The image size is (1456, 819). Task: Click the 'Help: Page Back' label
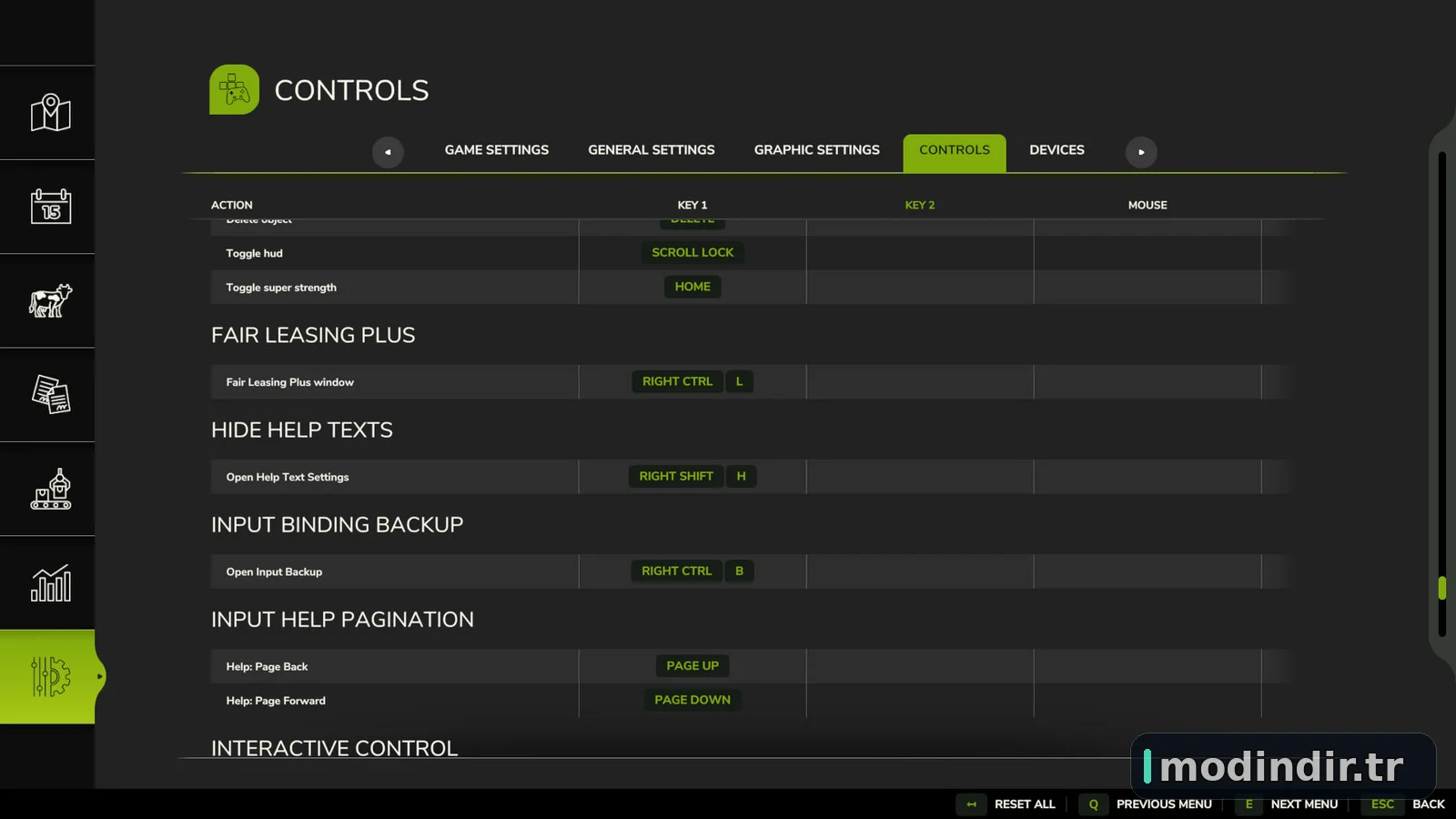(x=267, y=666)
